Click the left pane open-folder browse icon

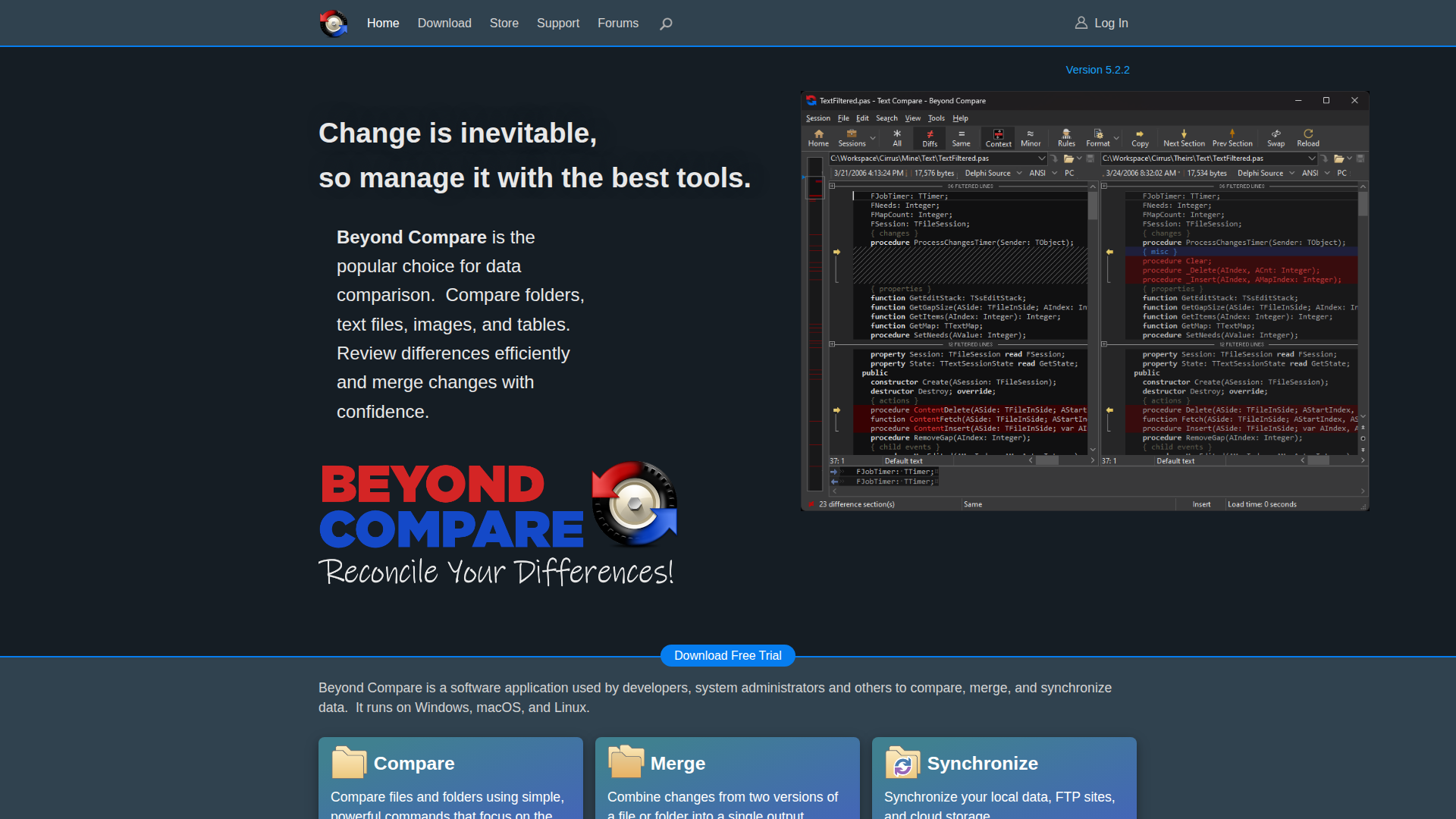[x=1068, y=158]
